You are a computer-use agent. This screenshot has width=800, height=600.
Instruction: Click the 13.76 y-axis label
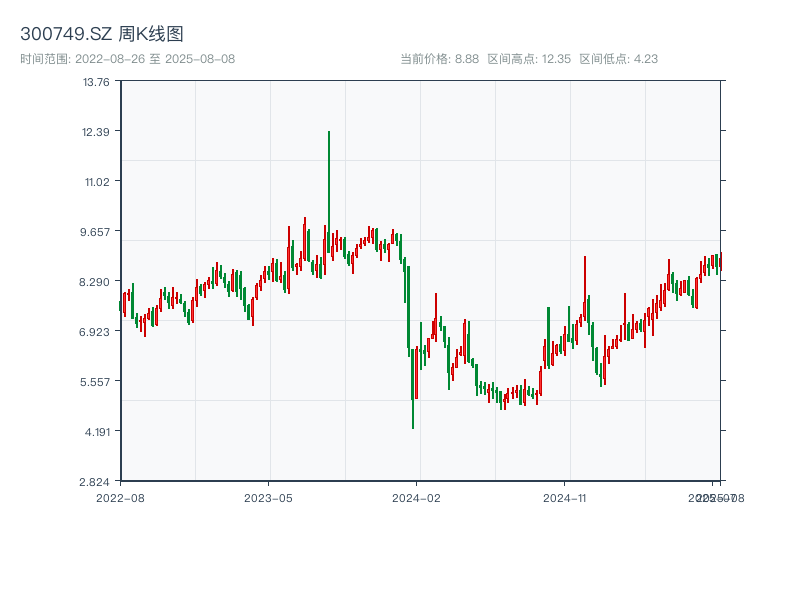96,82
